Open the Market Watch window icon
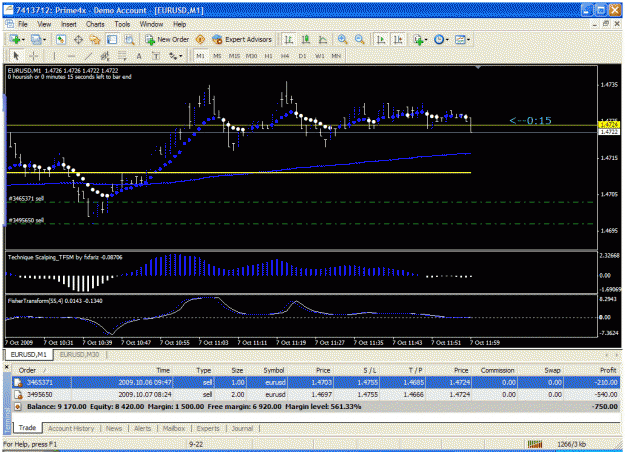The height and width of the screenshot is (452, 625). (x=61, y=39)
